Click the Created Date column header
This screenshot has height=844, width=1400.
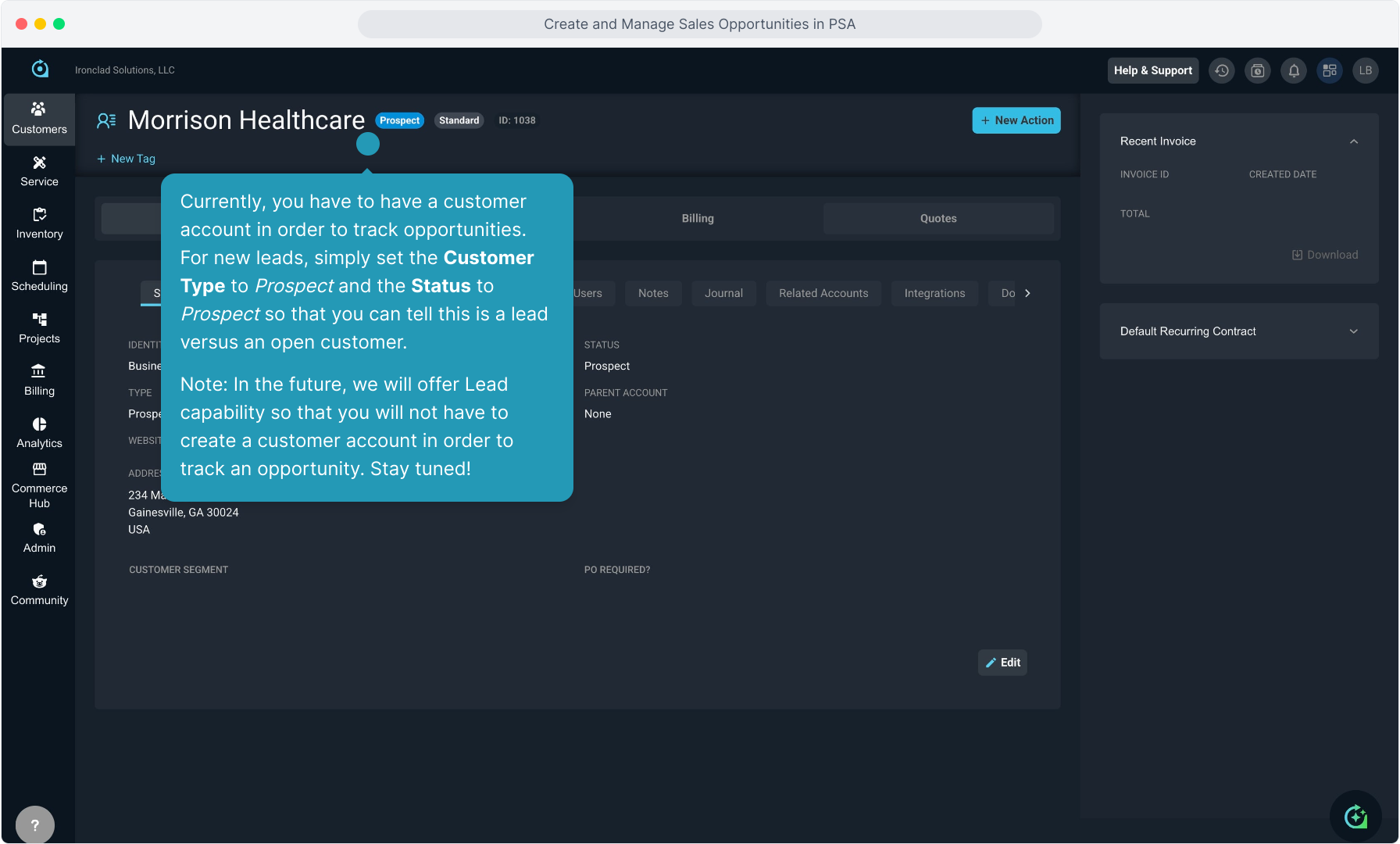click(x=1283, y=174)
